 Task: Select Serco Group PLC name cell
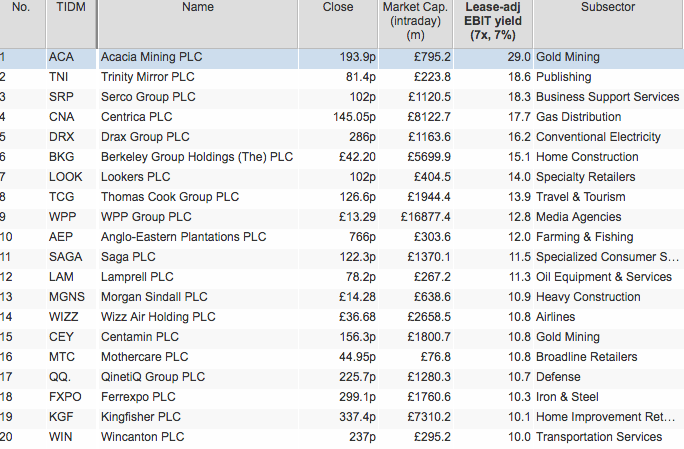click(148, 97)
